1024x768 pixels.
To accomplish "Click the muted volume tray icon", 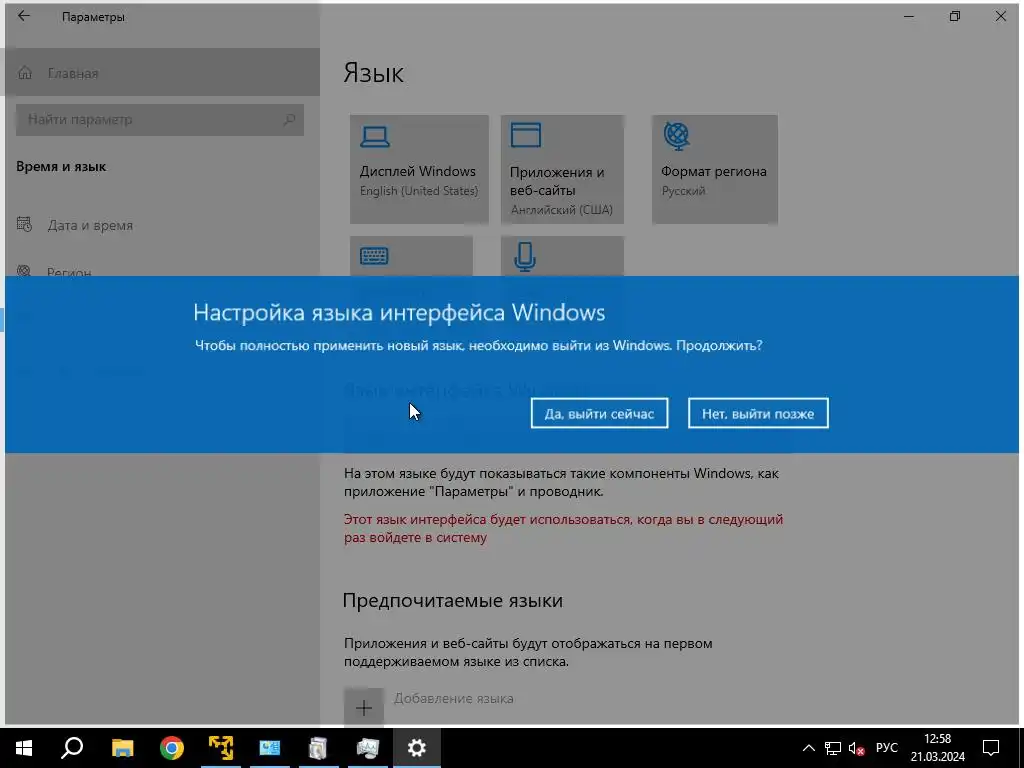I will (x=856, y=748).
